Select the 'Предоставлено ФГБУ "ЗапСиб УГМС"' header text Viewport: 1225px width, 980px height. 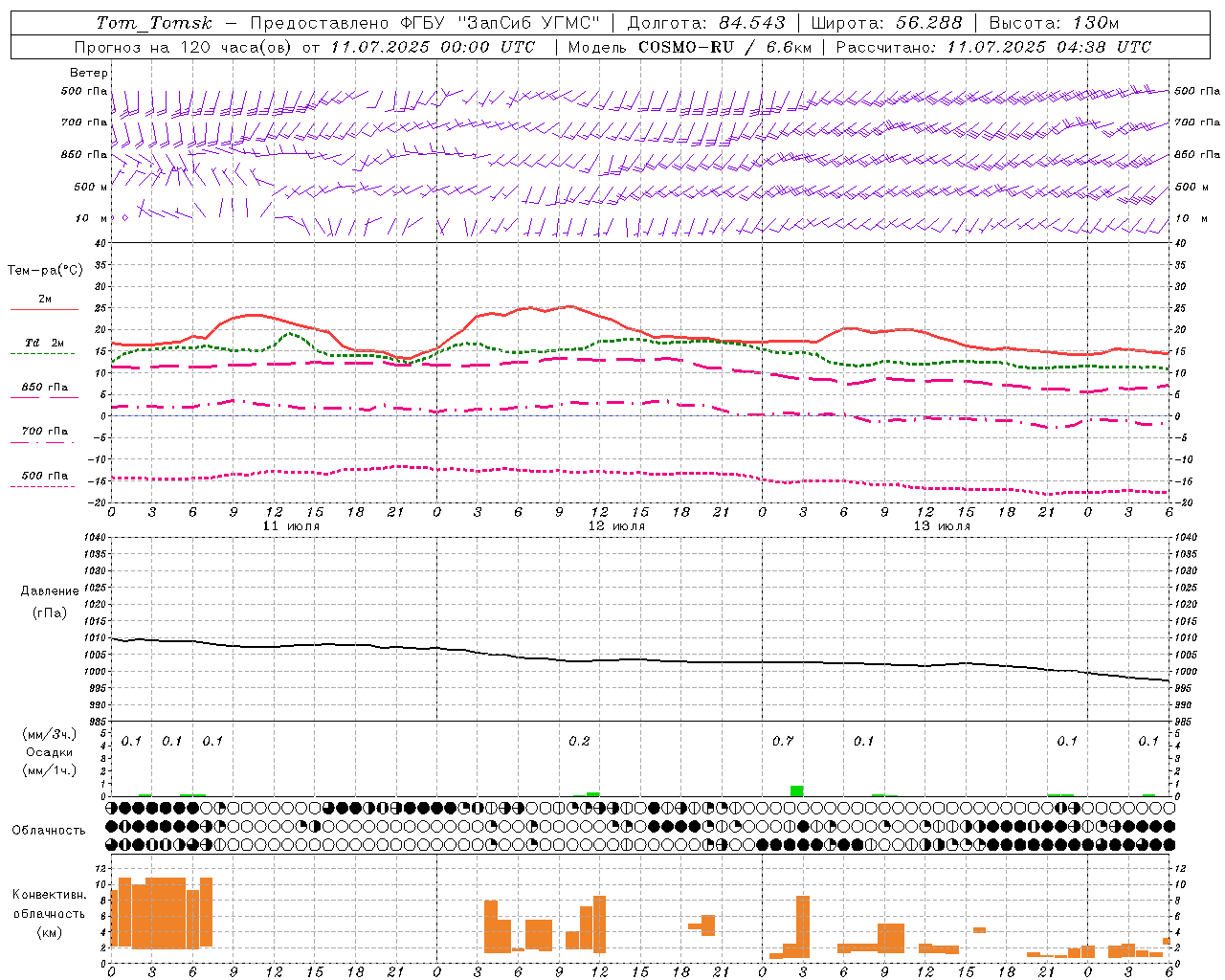(x=425, y=23)
